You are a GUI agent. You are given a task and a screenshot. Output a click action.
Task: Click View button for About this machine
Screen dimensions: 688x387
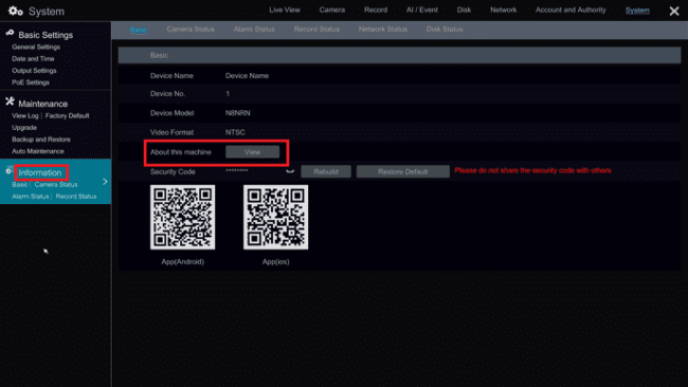(252, 152)
